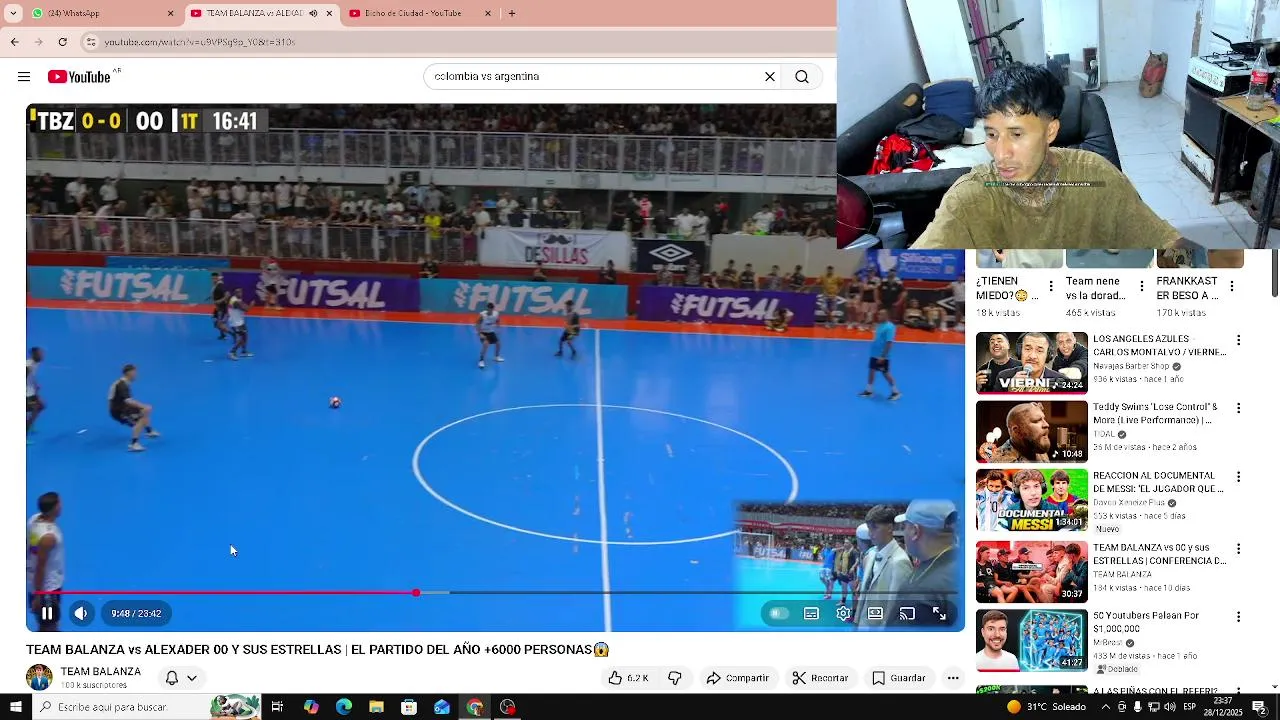This screenshot has width=1280, height=720.
Task: Open options for Team nene short
Action: (1141, 287)
